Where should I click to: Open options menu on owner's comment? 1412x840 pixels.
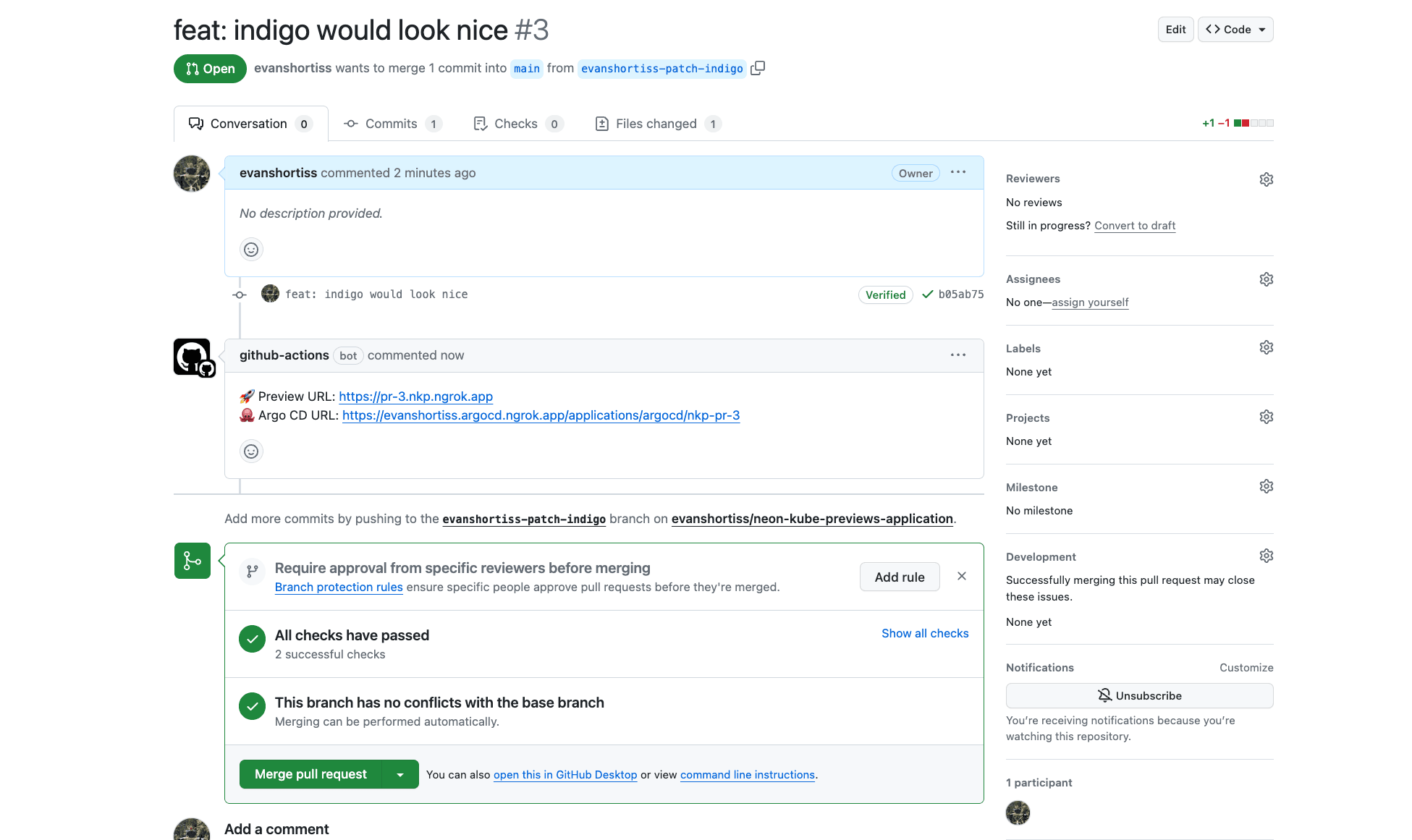tap(957, 173)
